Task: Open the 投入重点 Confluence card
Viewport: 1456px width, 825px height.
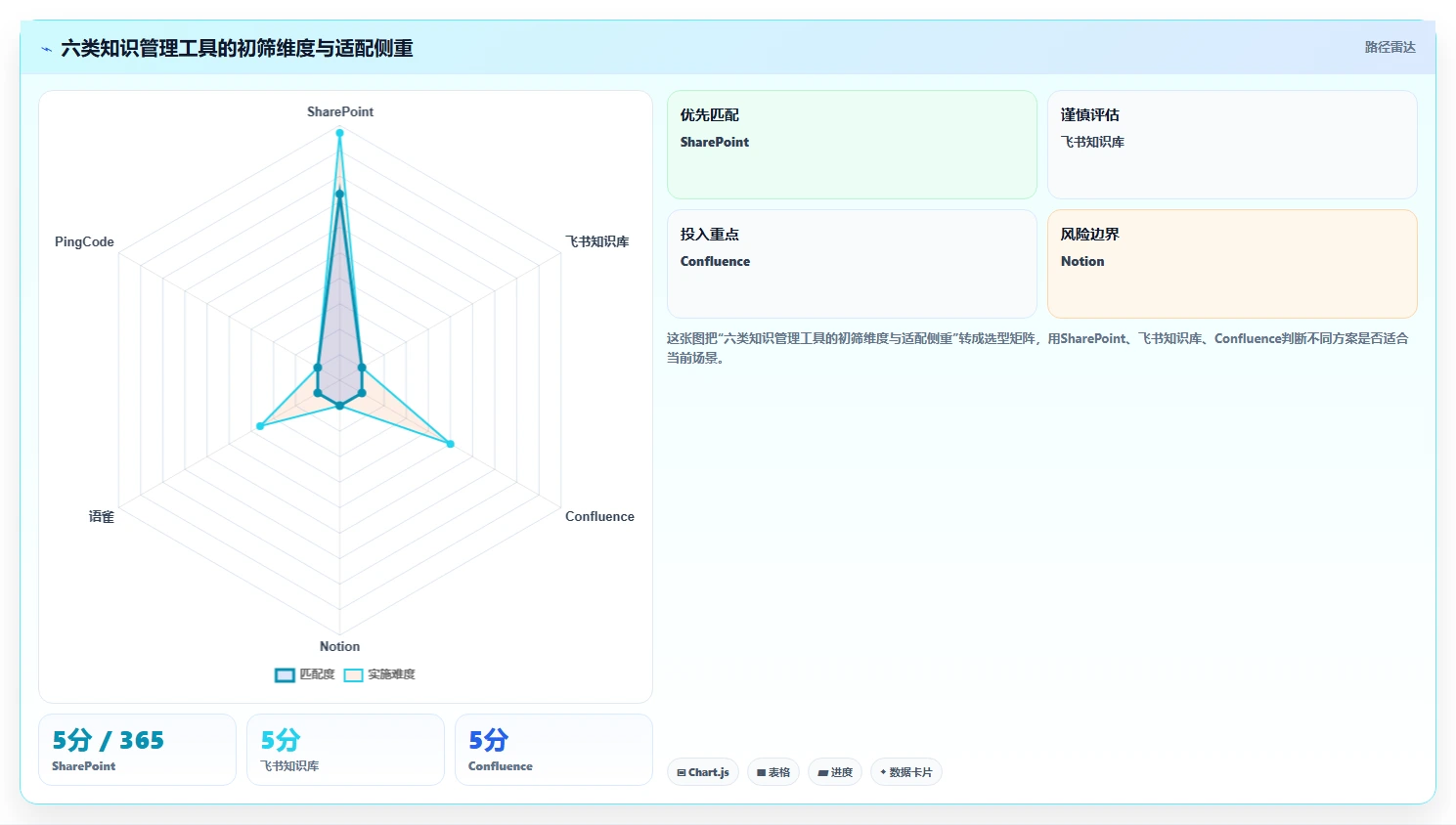Action: (x=852, y=264)
